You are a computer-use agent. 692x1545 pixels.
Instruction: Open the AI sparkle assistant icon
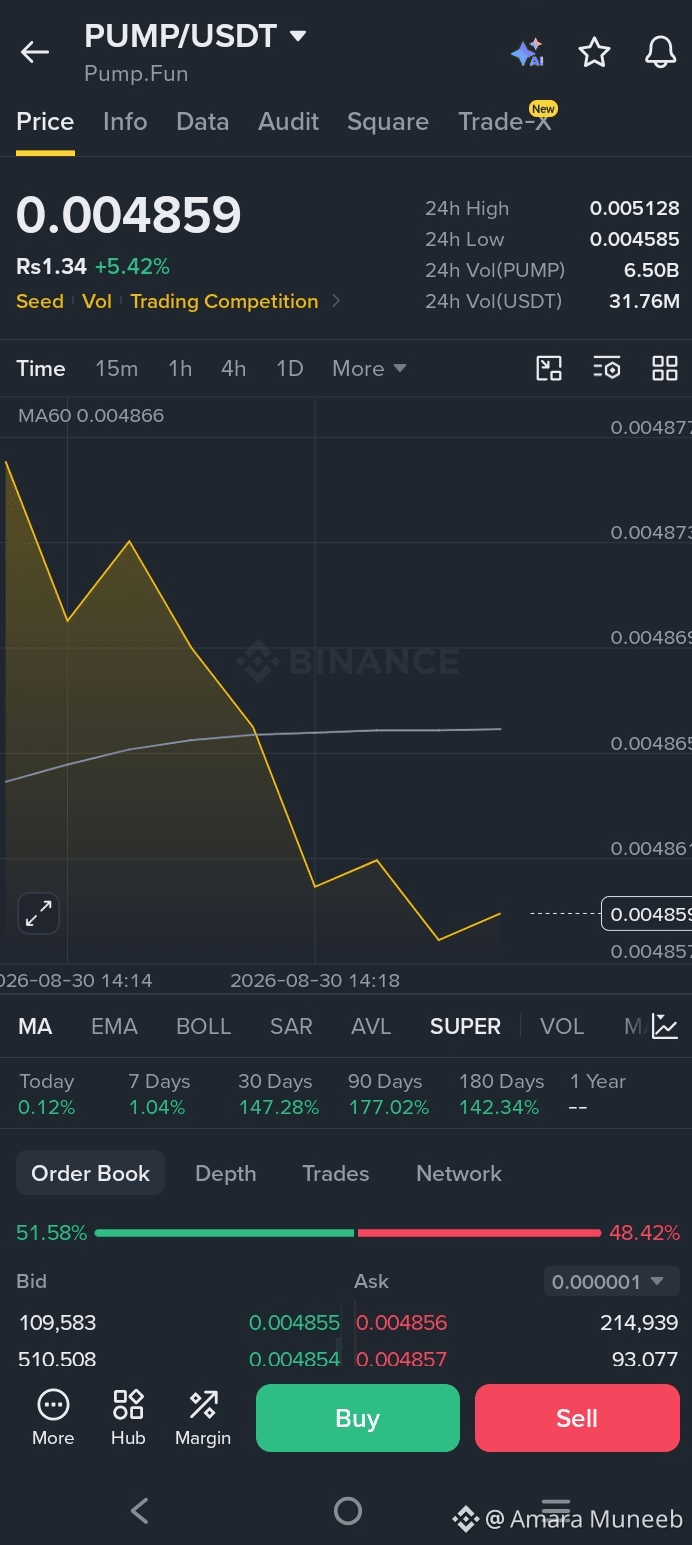[527, 52]
